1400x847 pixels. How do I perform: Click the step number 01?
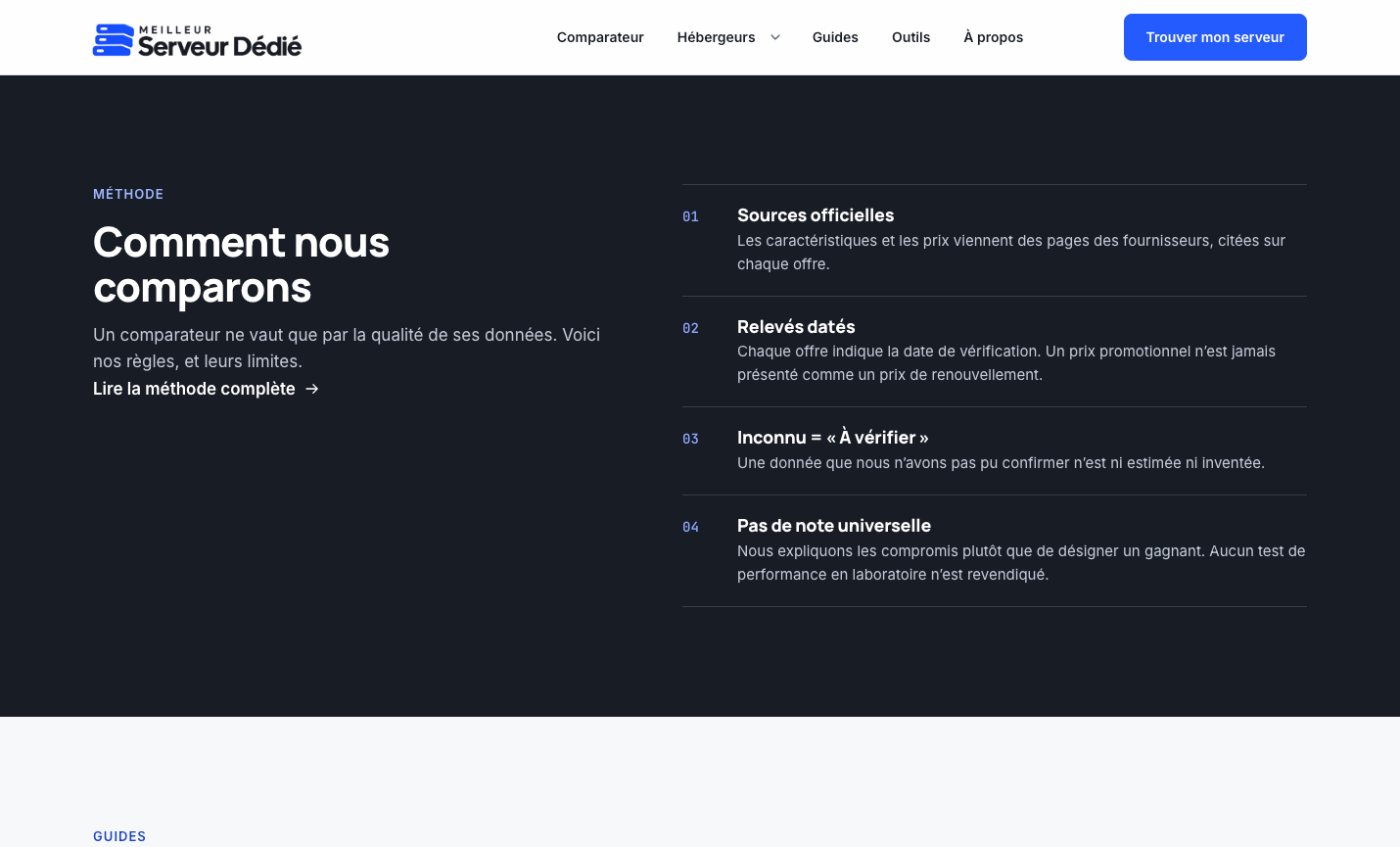click(690, 217)
